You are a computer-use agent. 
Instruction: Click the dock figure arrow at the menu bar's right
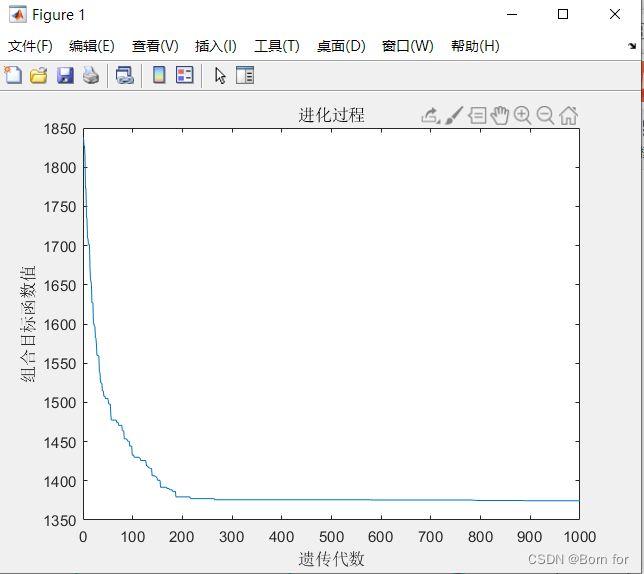(x=632, y=46)
